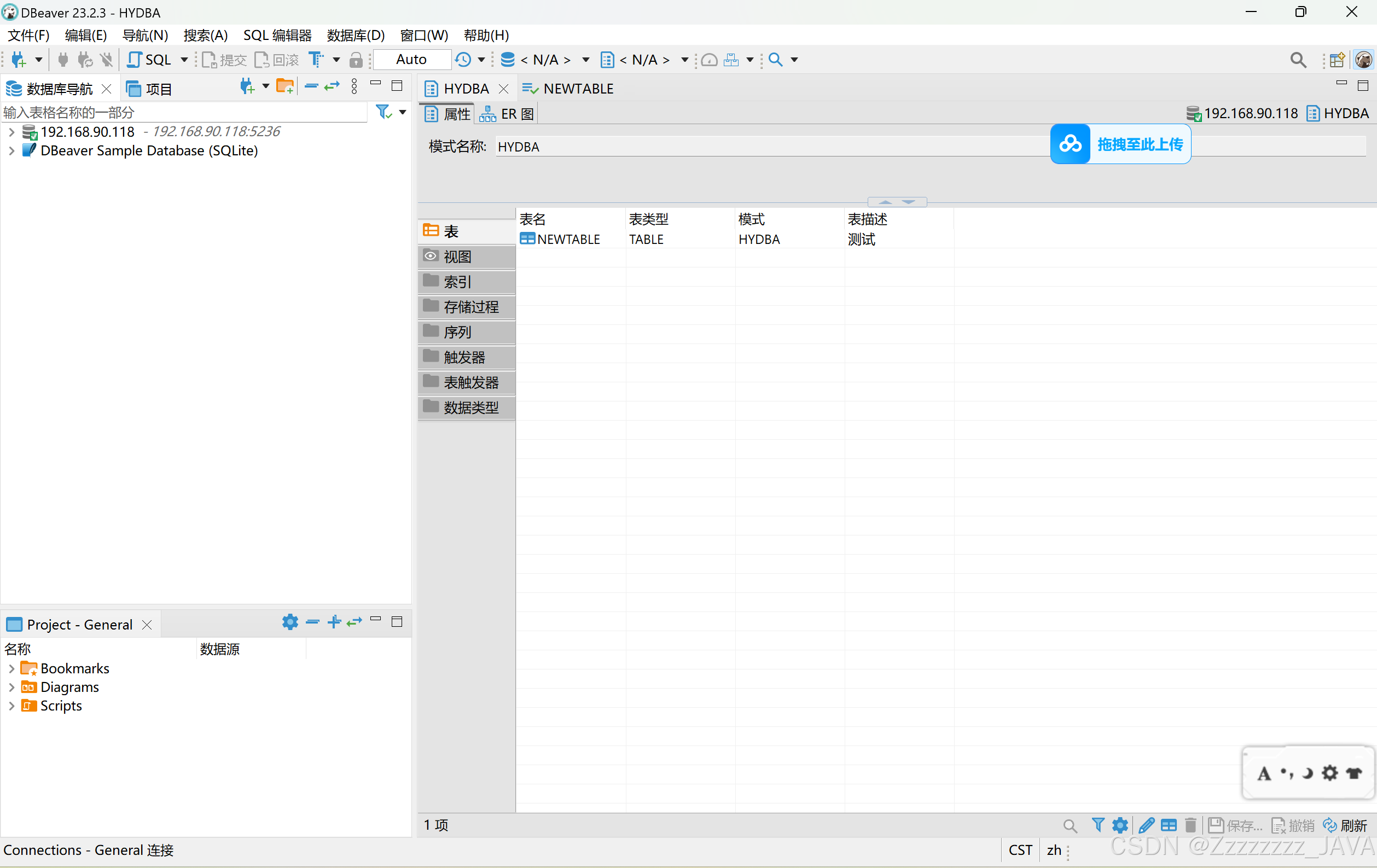Select the 触发器 category
1377x868 pixels.
tap(467, 357)
